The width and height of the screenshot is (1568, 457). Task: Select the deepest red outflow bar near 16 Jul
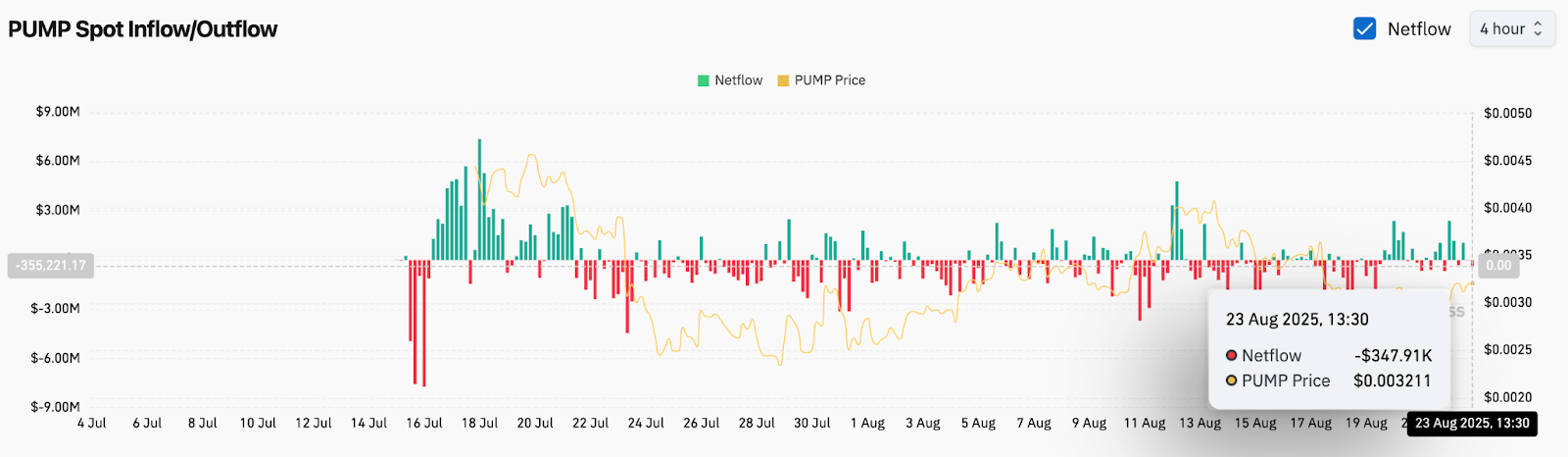(x=423, y=324)
